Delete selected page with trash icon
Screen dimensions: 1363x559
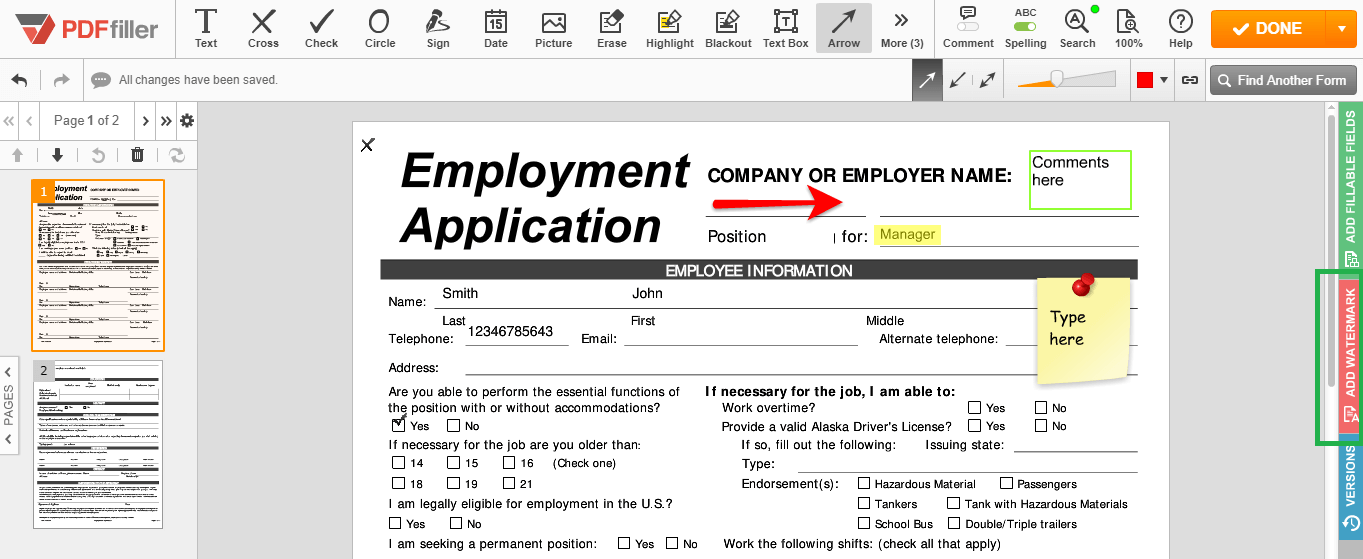[x=137, y=155]
